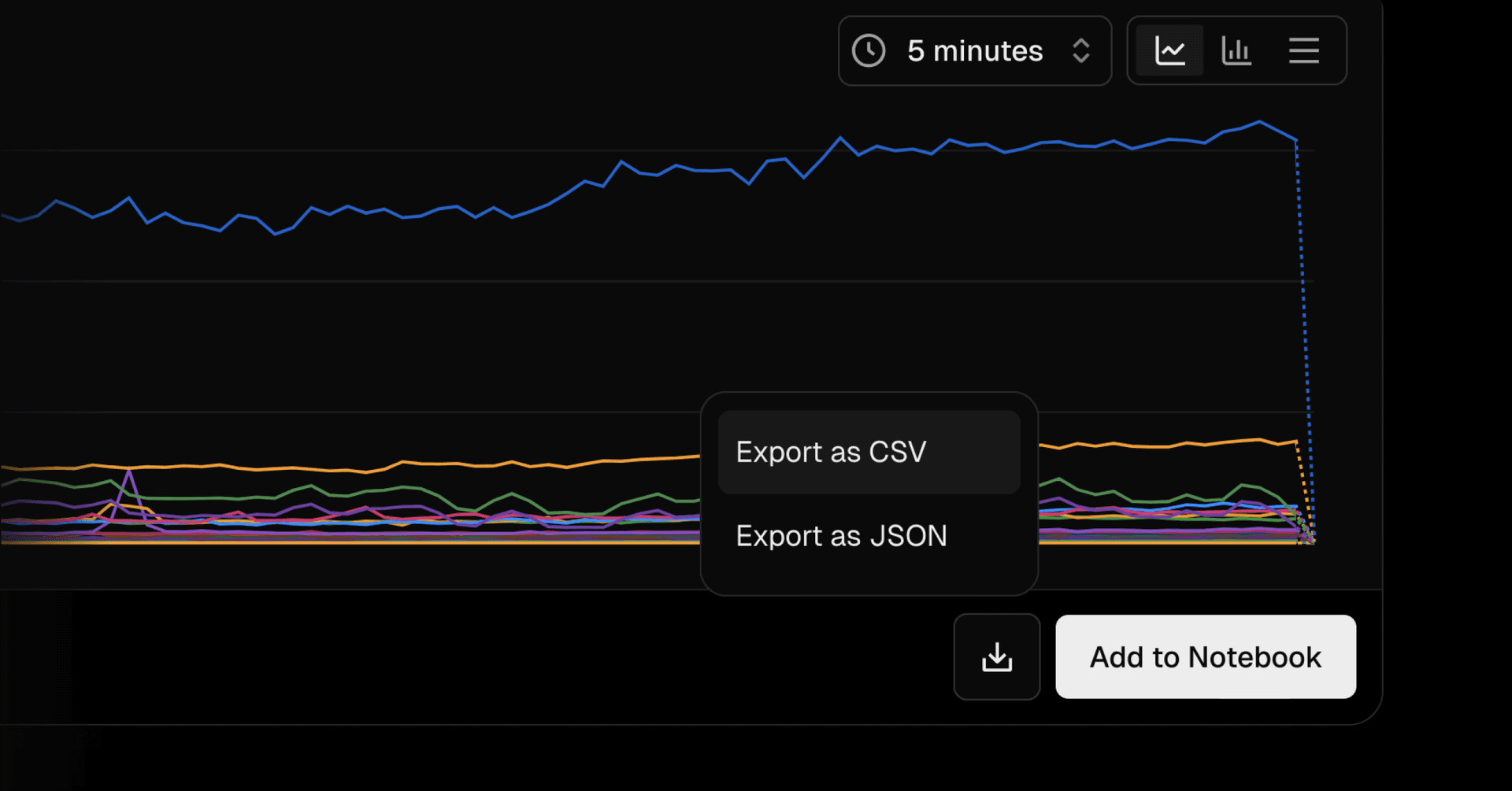
Task: Show results as a list view
Action: click(x=1303, y=51)
